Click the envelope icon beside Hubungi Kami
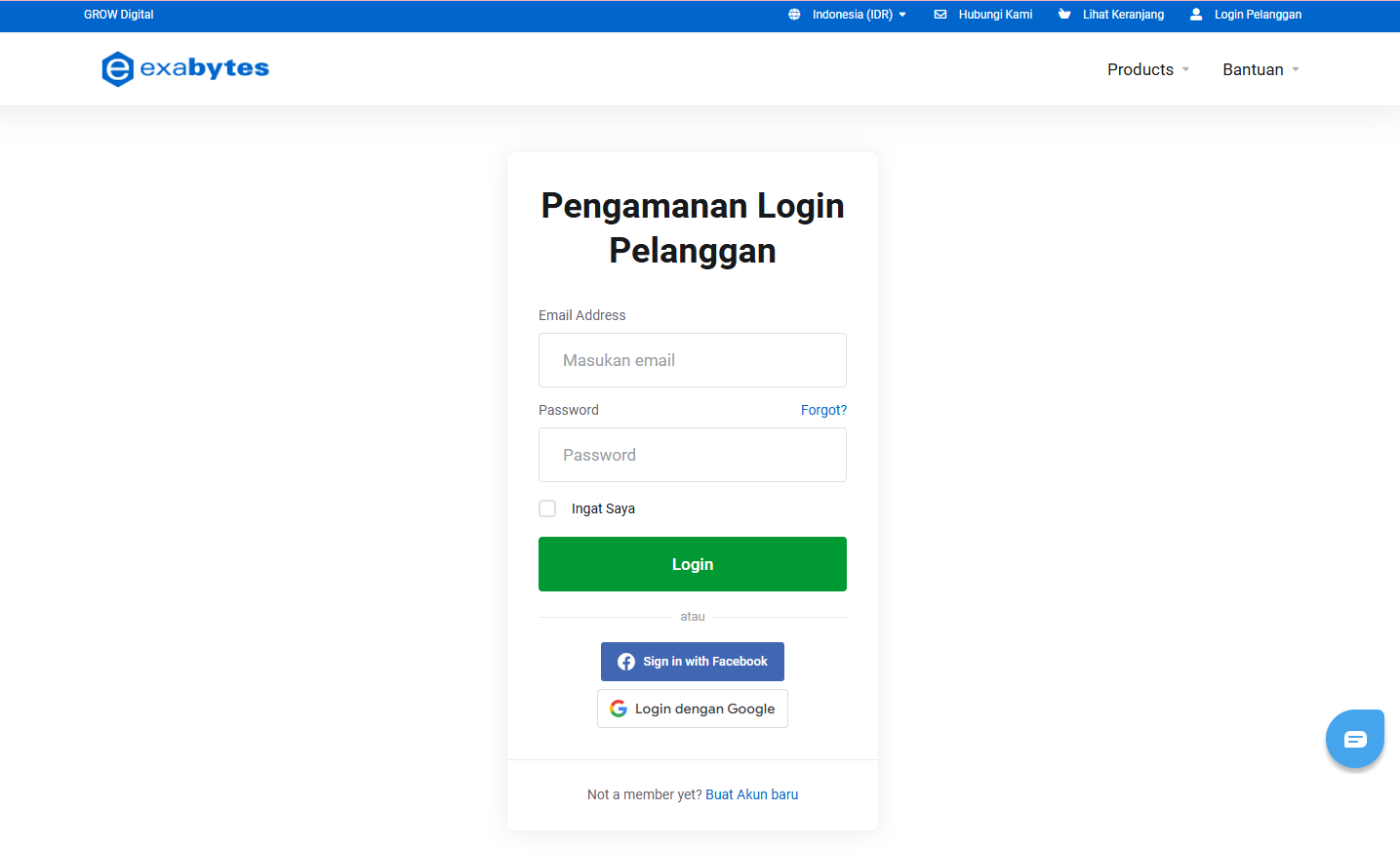 pyautogui.click(x=940, y=15)
